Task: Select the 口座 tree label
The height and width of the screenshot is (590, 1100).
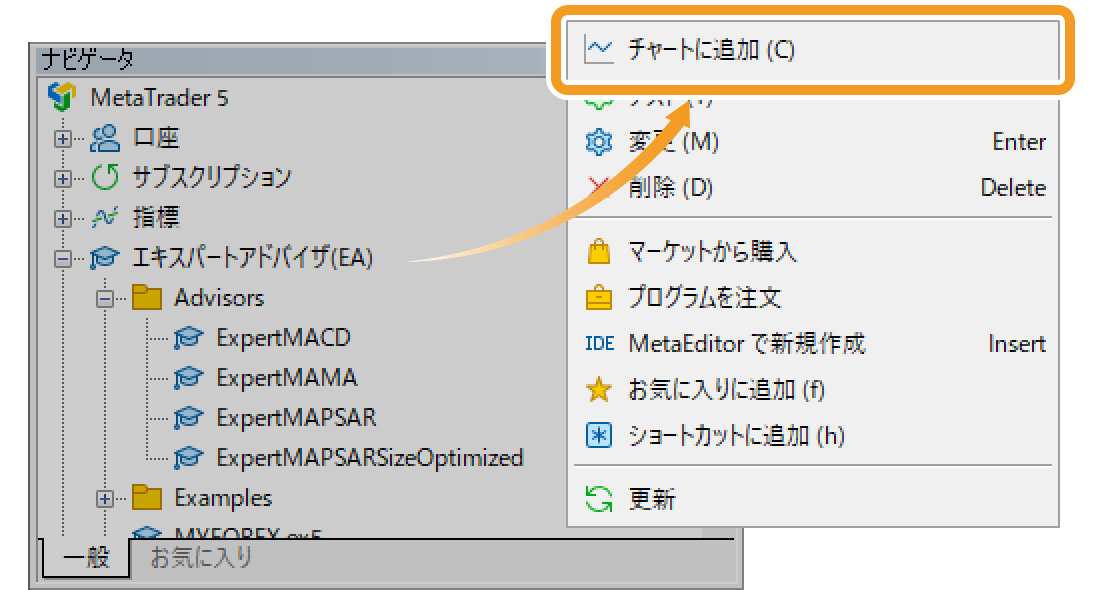Action: click(x=156, y=138)
